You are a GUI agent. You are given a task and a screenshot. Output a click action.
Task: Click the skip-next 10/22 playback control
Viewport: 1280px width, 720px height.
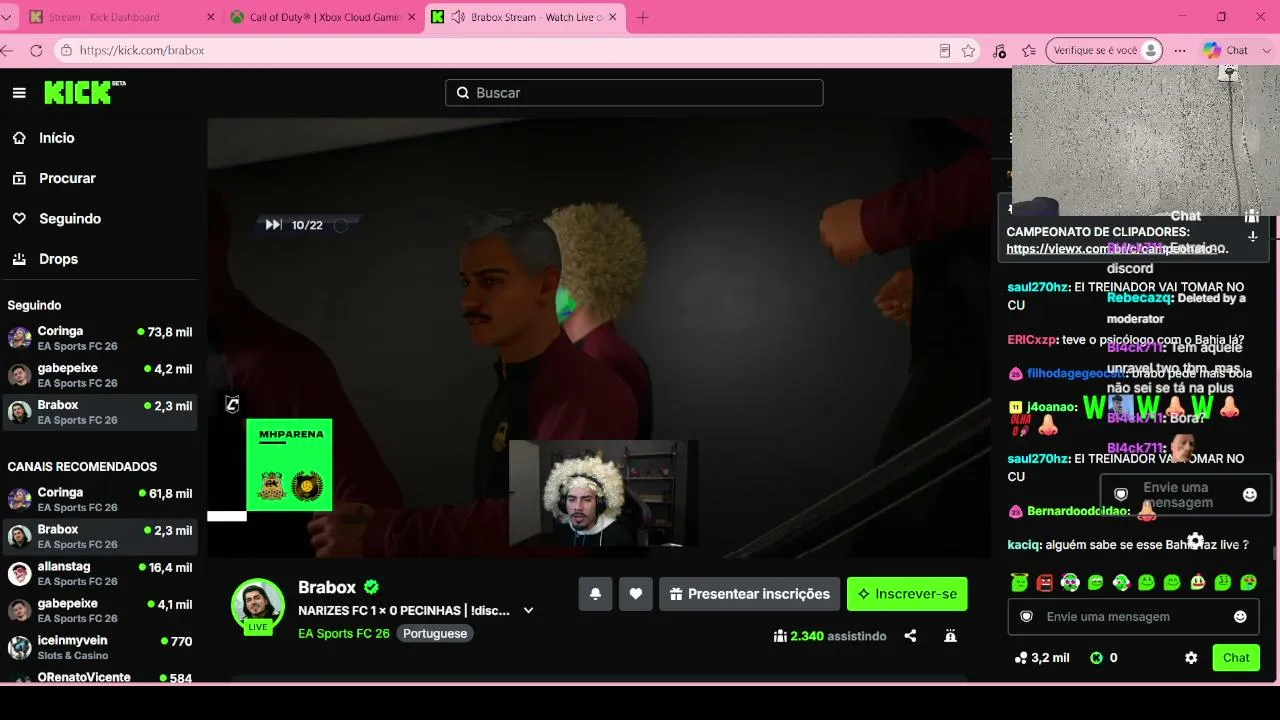tap(273, 225)
